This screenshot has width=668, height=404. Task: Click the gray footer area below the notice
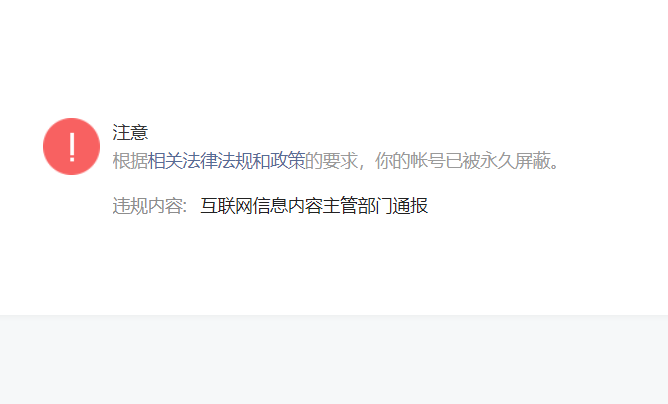334,360
